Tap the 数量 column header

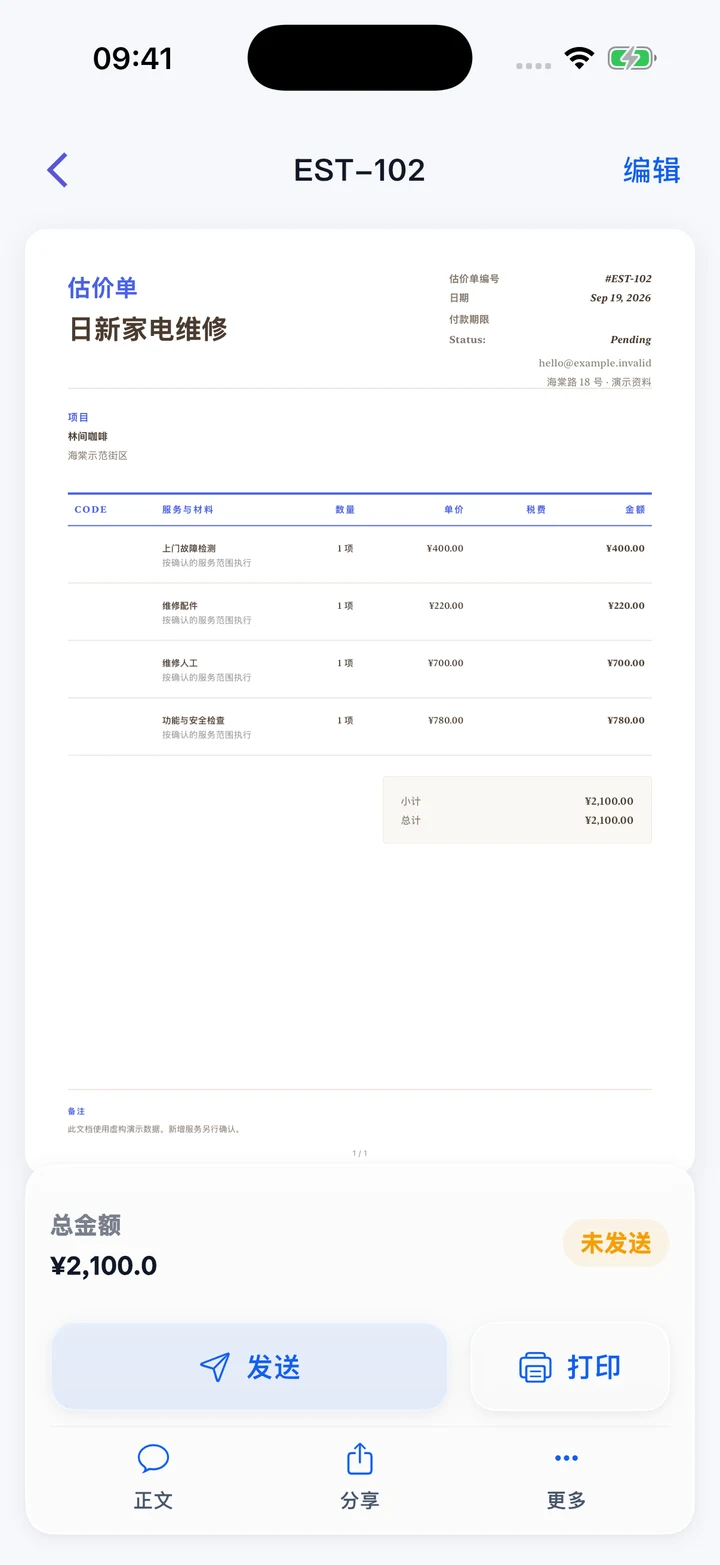tap(345, 510)
